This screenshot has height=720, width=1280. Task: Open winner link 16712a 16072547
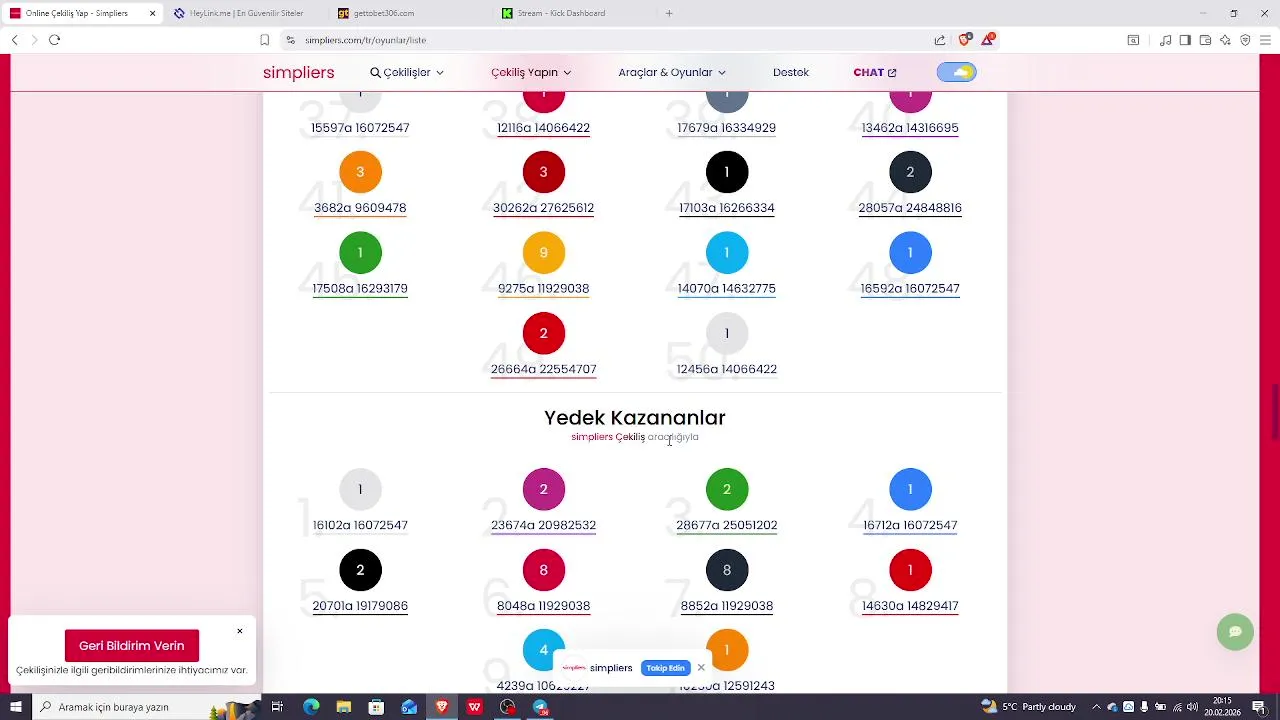[910, 525]
